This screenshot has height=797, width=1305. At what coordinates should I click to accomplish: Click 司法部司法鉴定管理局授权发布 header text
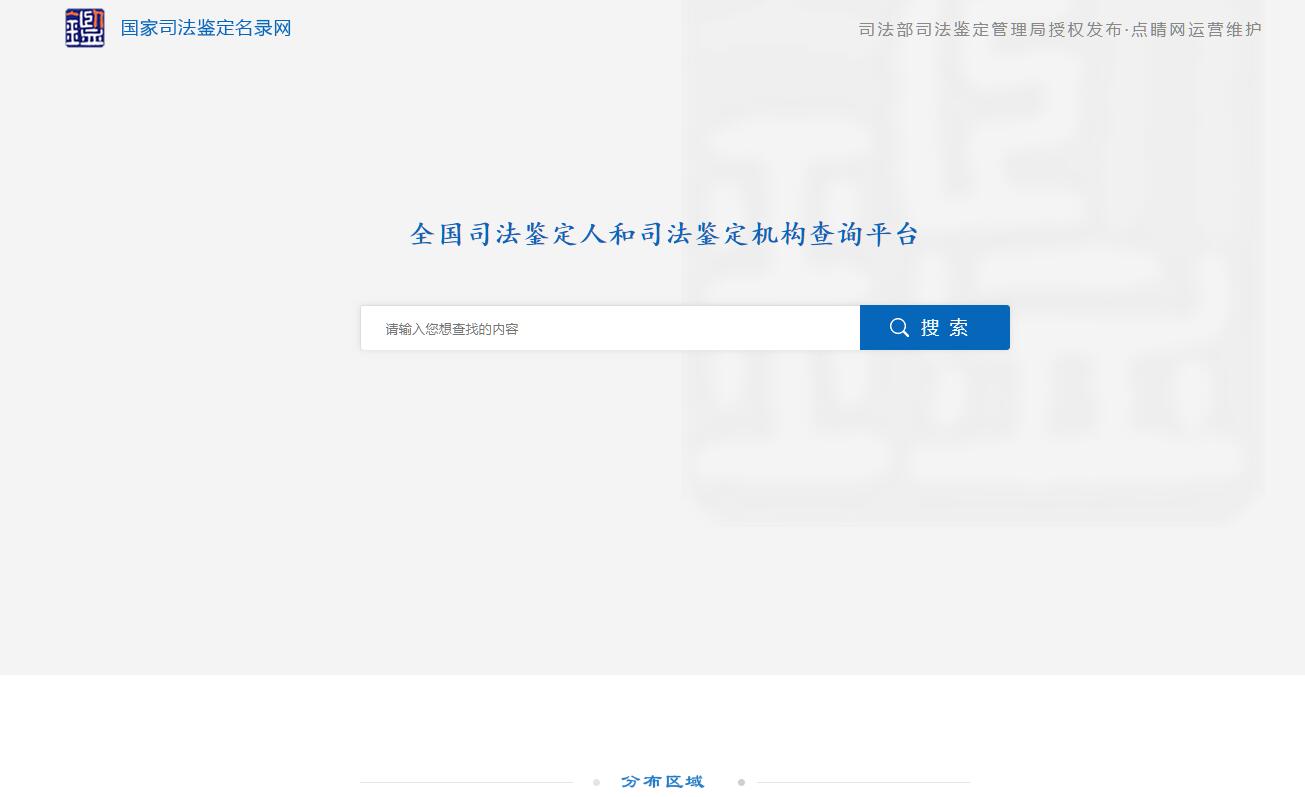point(990,30)
